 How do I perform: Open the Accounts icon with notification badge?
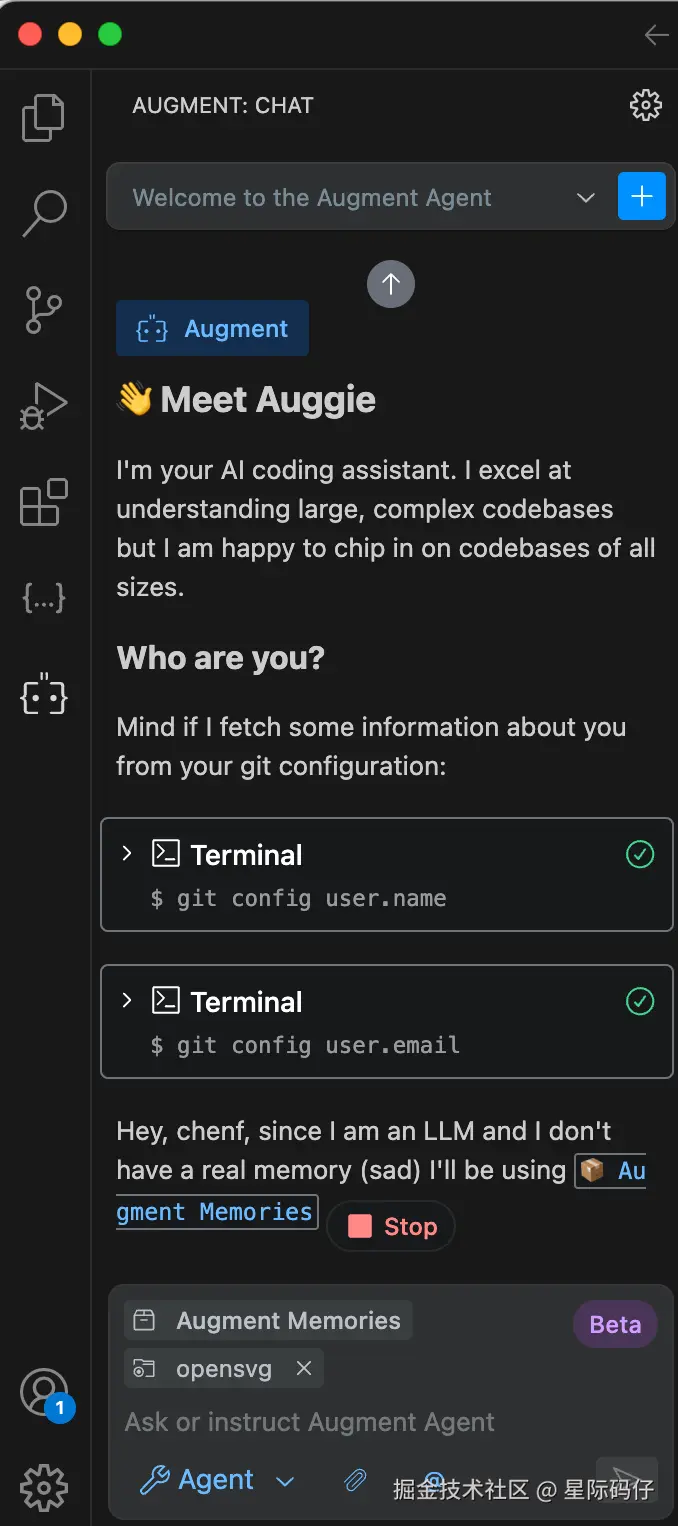(43, 1391)
